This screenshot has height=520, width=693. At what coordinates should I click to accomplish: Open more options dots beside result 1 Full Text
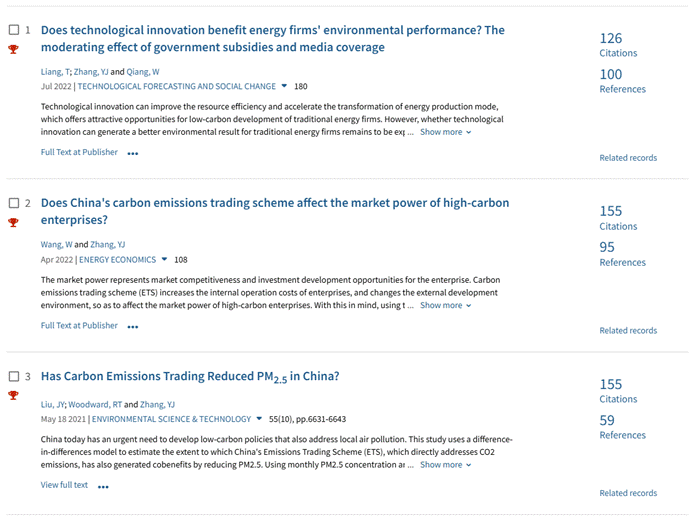point(133,154)
